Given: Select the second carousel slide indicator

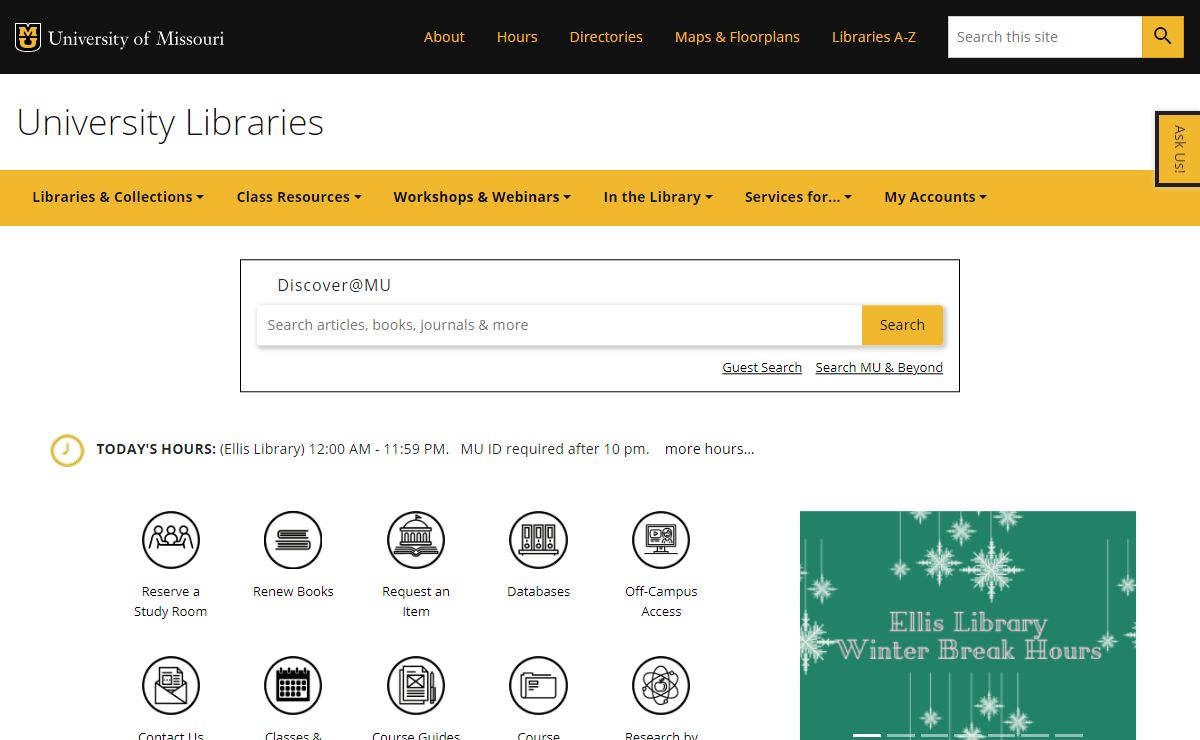Looking at the screenshot, I should coord(901,735).
